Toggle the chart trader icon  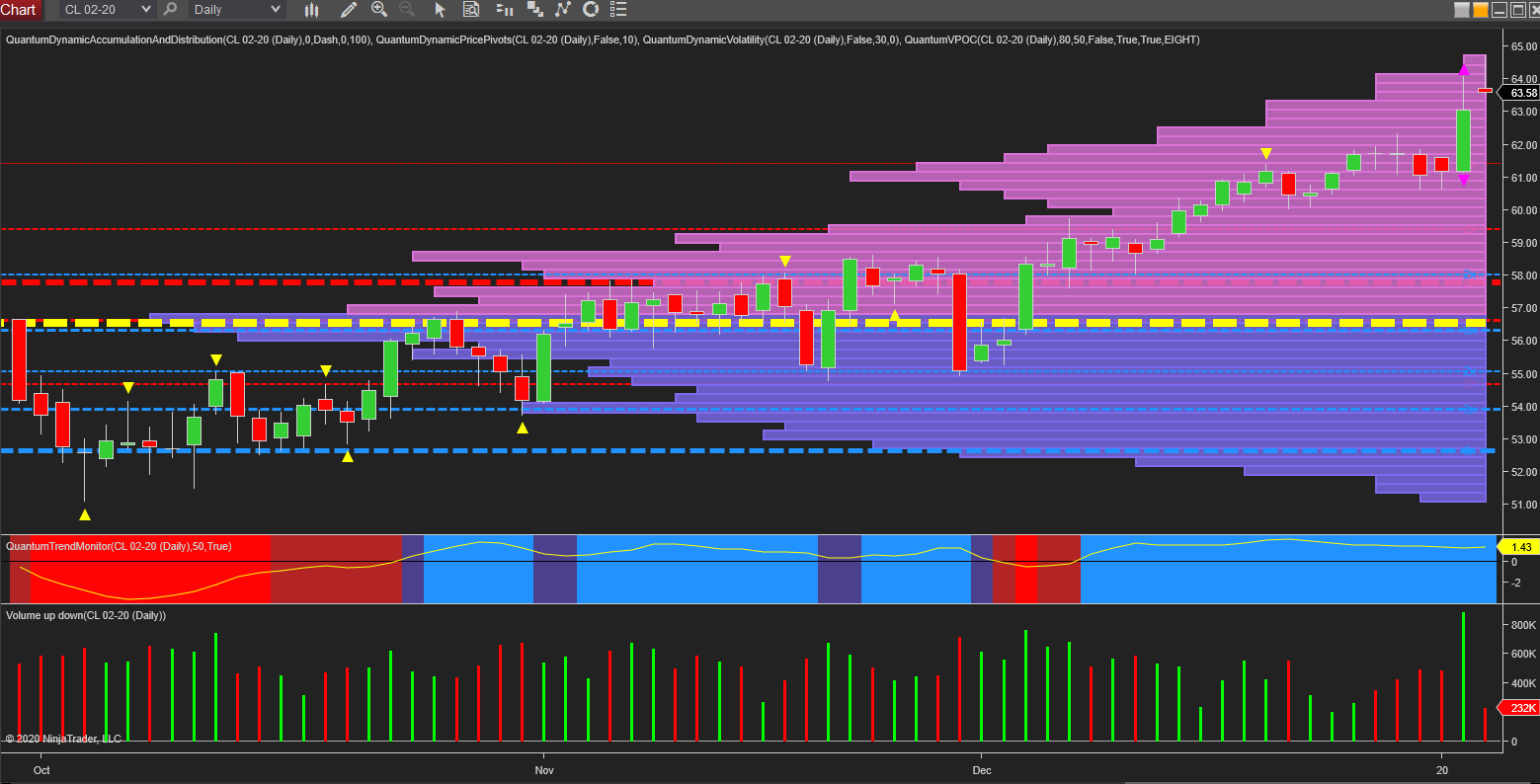(x=505, y=10)
